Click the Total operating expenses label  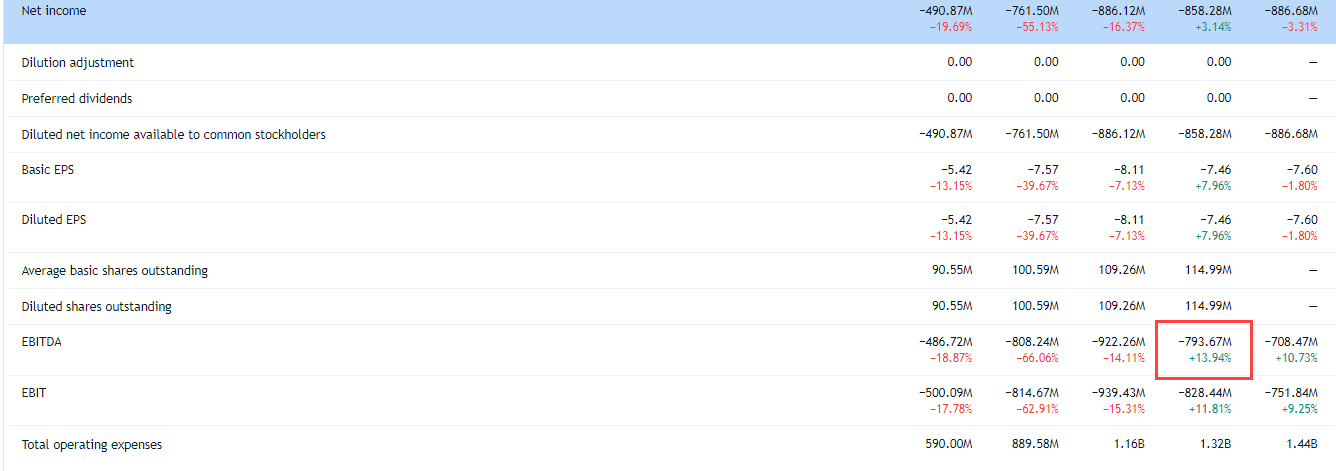pos(91,445)
